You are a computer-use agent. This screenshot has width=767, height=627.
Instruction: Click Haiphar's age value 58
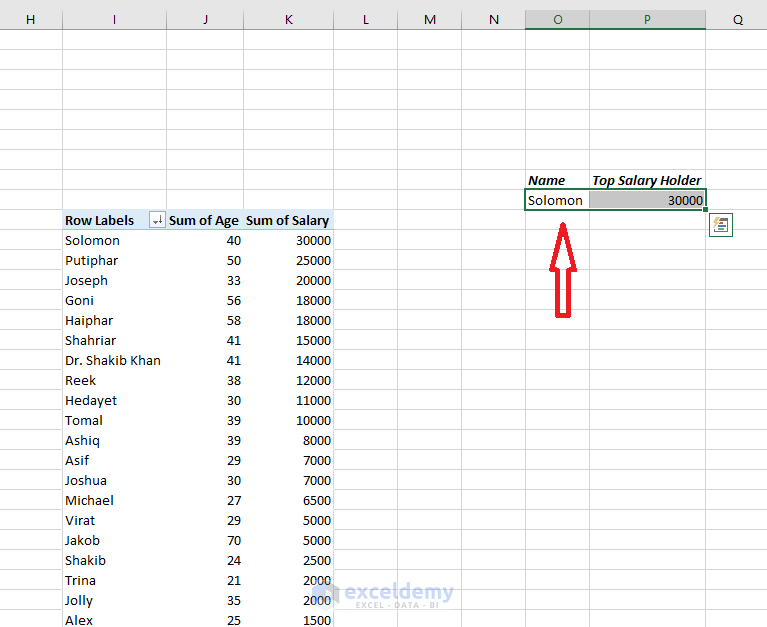point(205,320)
